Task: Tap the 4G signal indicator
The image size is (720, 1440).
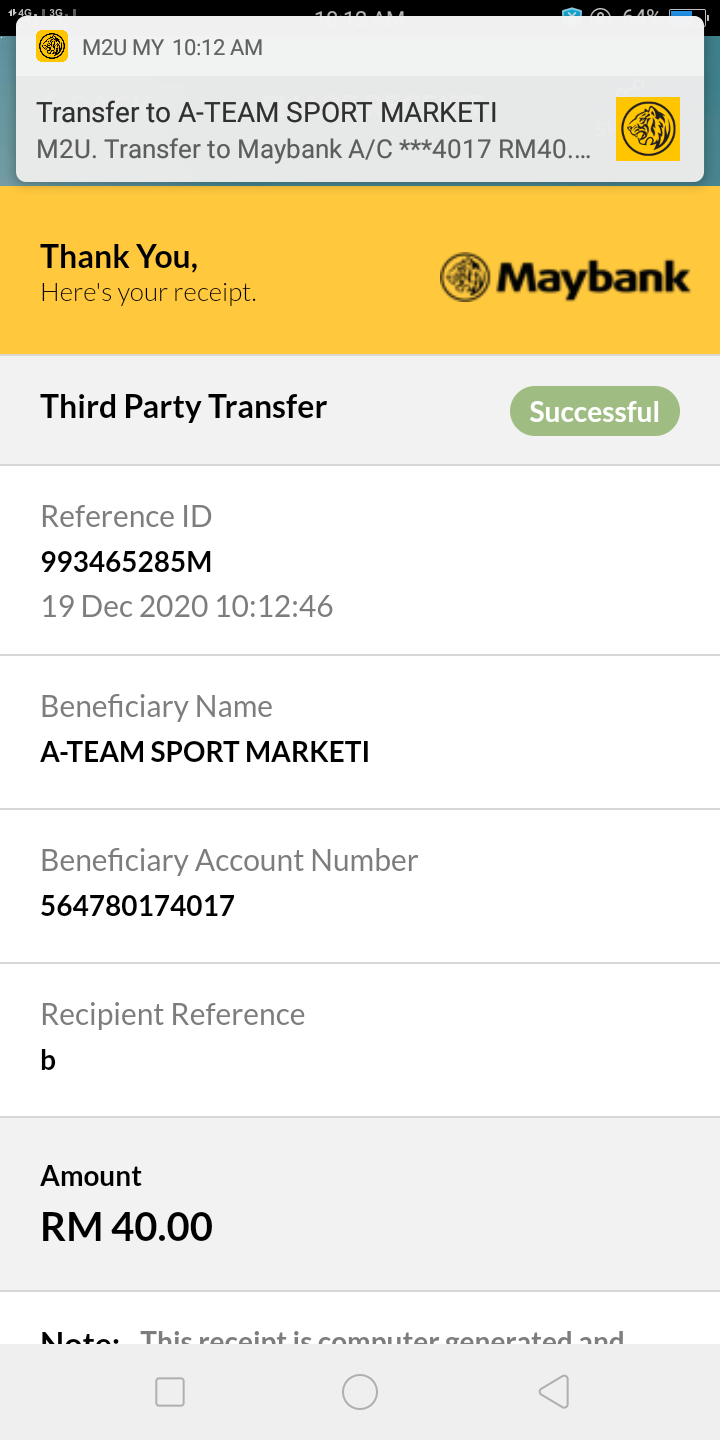Action: (24, 13)
